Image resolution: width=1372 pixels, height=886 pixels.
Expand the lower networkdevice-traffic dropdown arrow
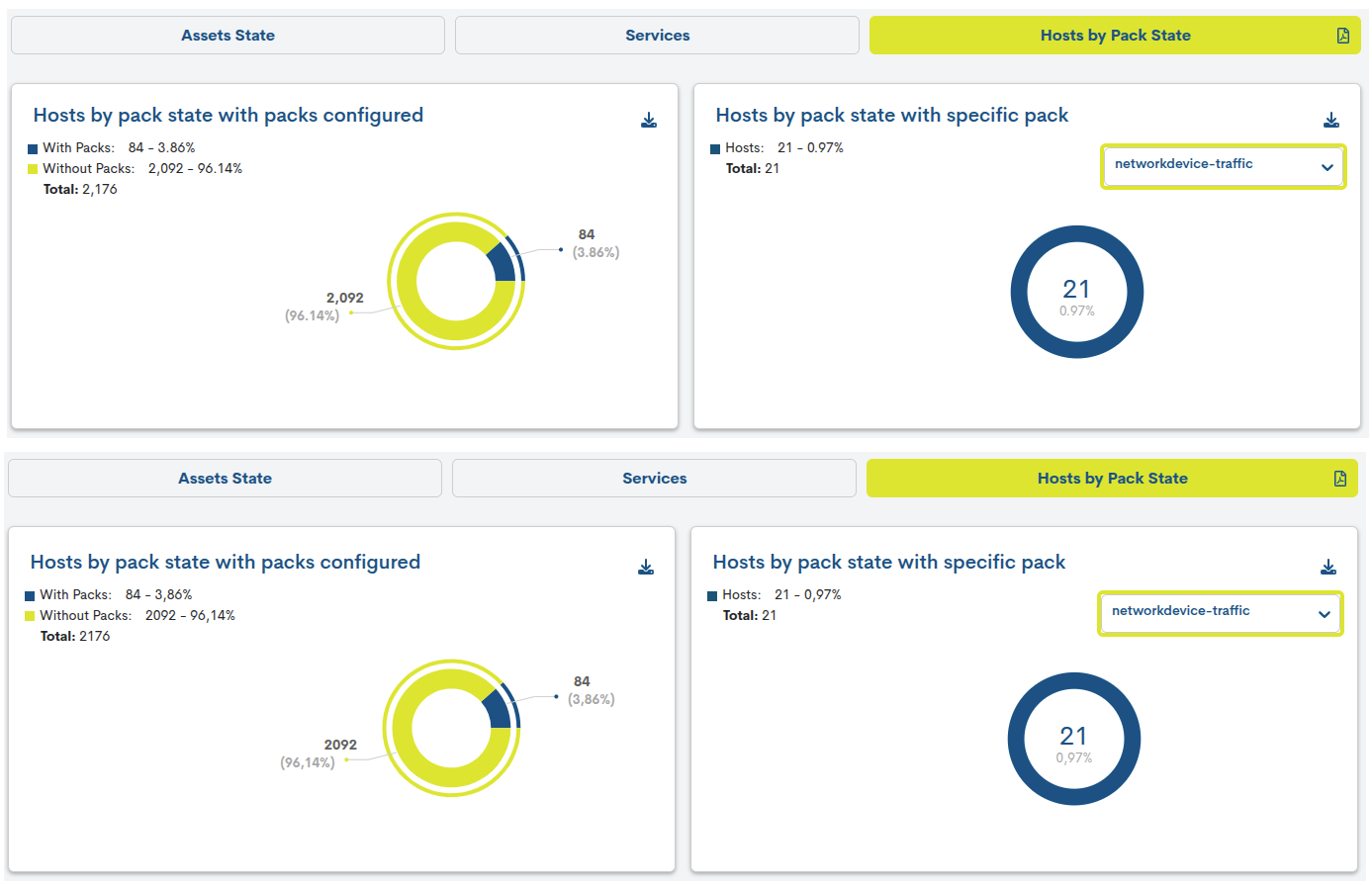(x=1325, y=614)
